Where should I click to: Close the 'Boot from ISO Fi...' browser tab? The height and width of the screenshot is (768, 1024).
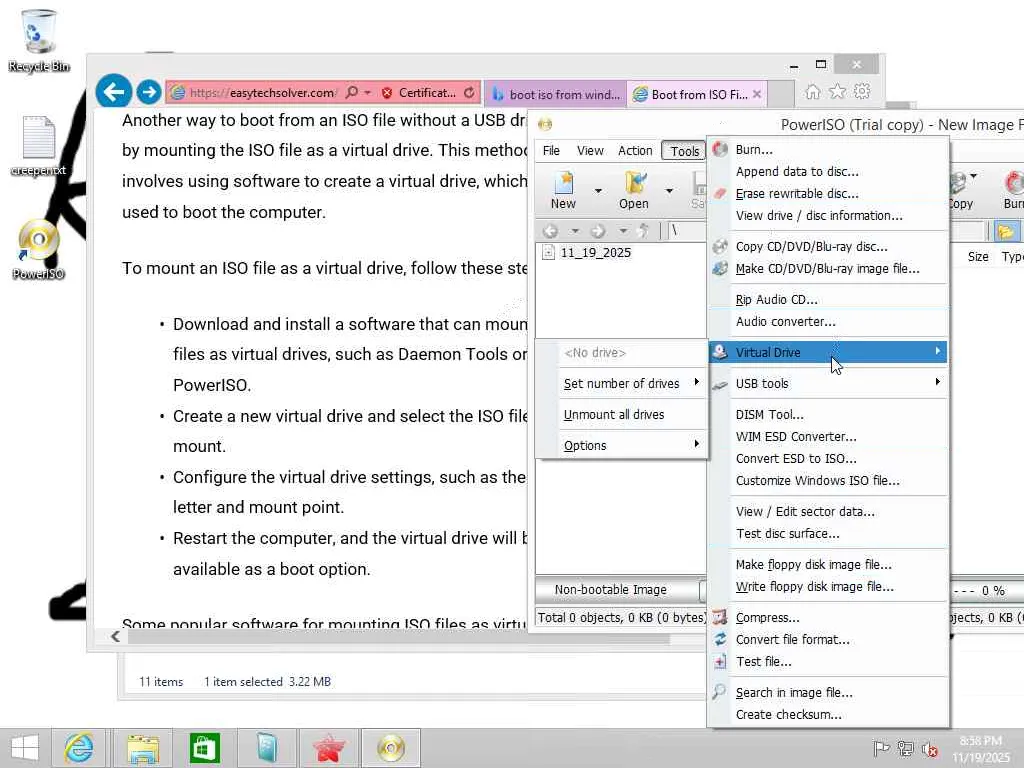757,94
